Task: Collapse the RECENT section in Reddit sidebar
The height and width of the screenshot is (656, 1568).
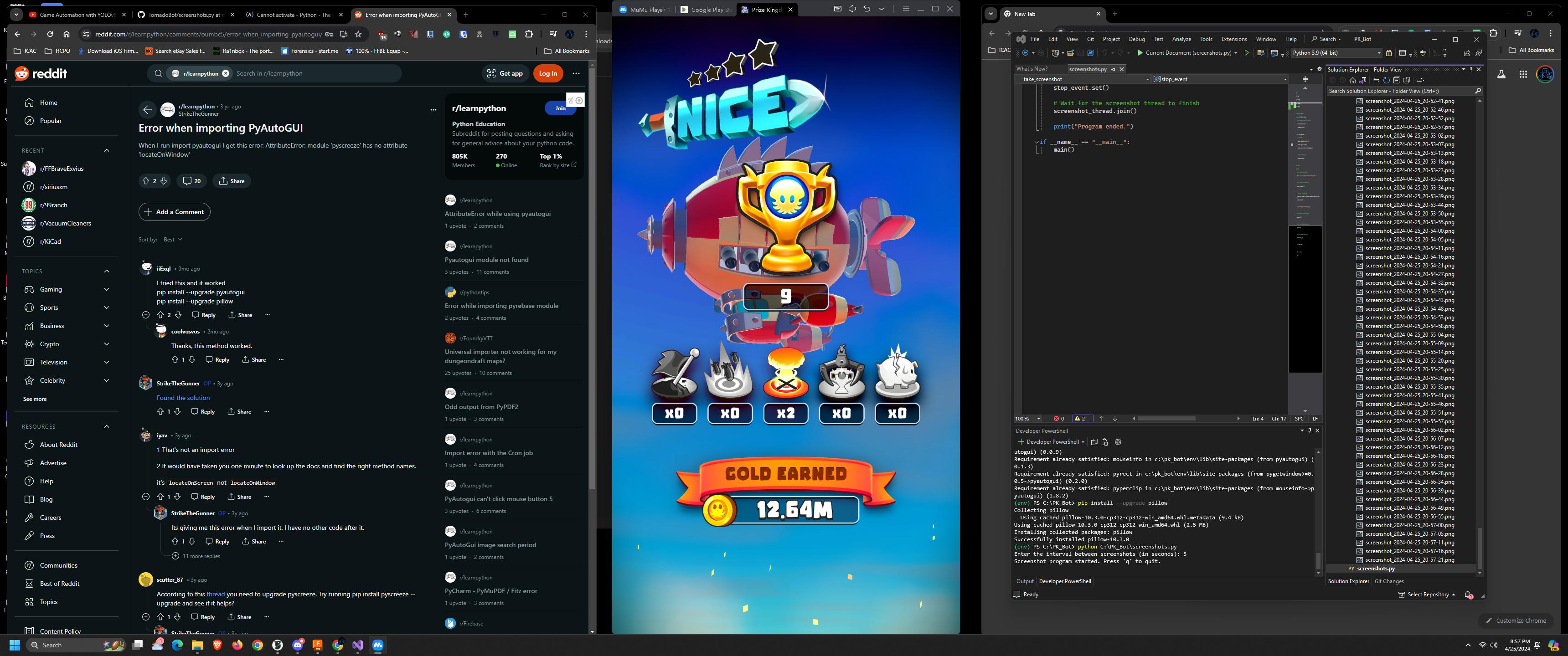Action: (107, 150)
